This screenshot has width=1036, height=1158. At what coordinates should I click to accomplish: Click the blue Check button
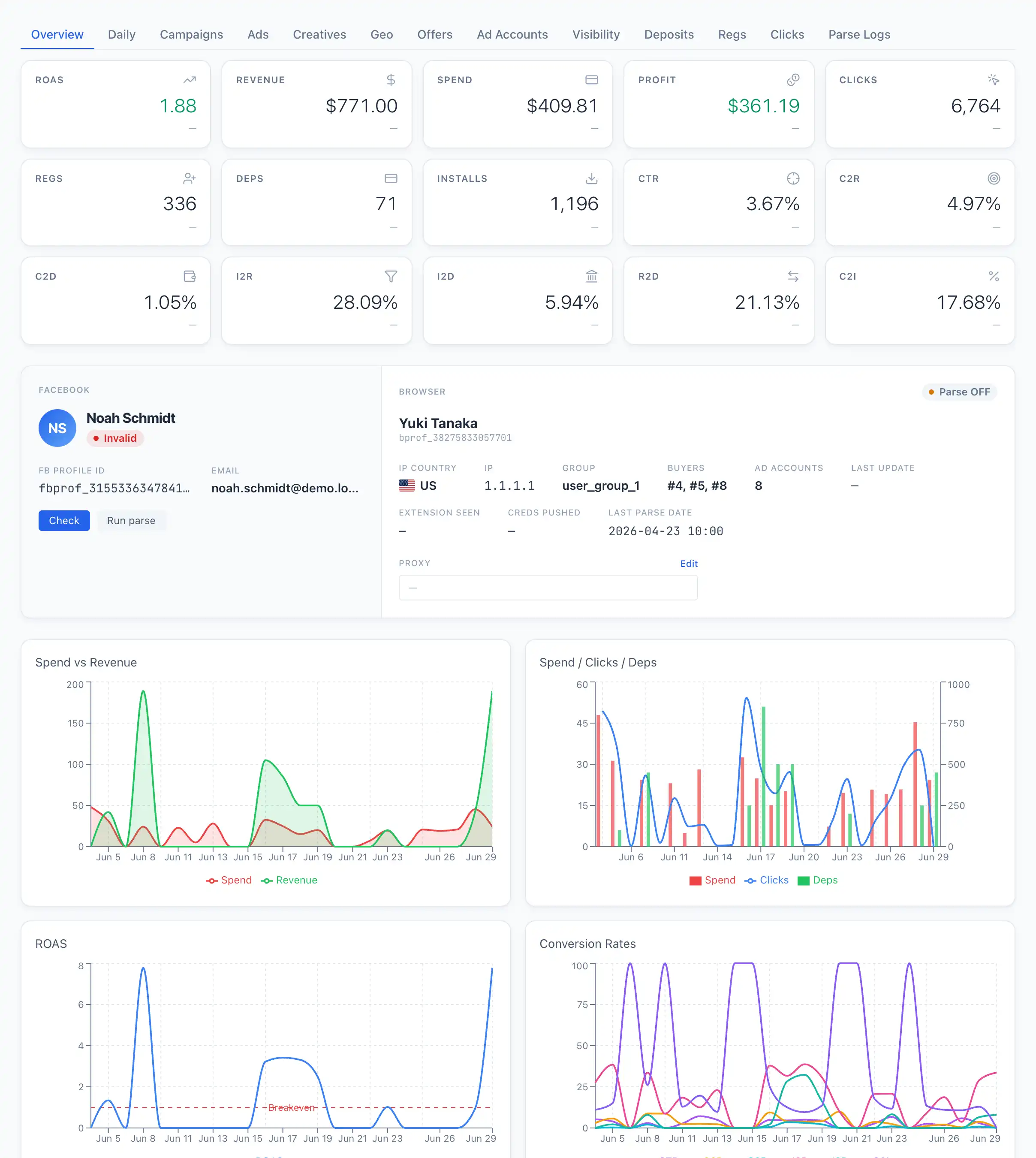64,520
